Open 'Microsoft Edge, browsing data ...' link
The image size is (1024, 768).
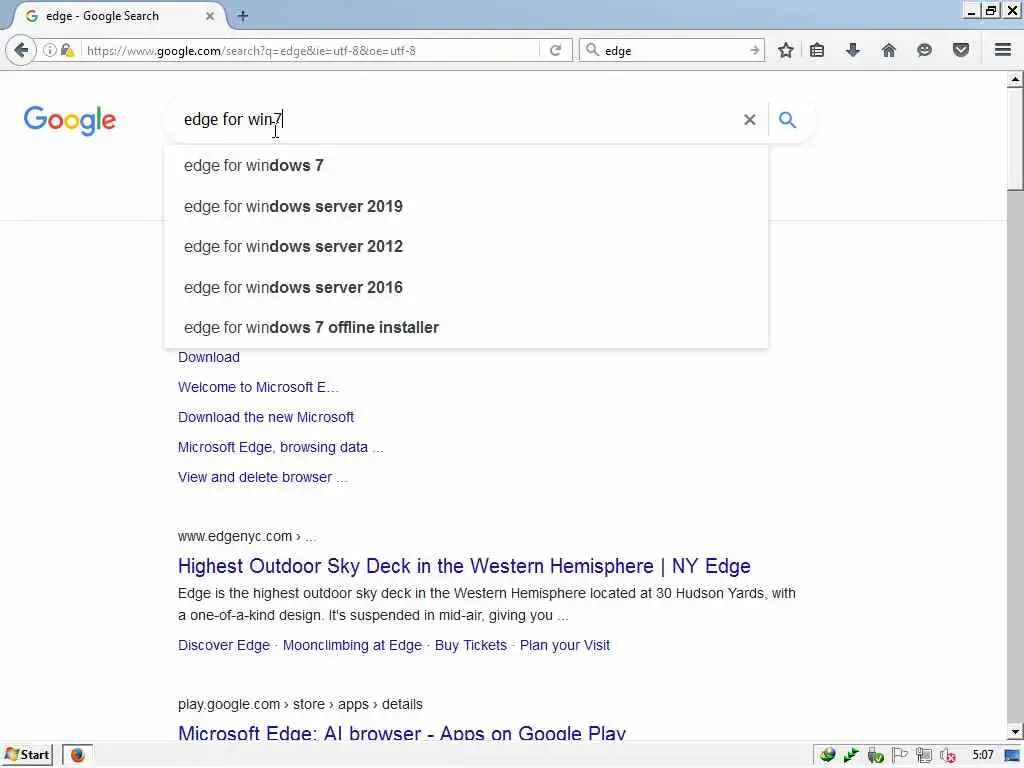coord(281,447)
